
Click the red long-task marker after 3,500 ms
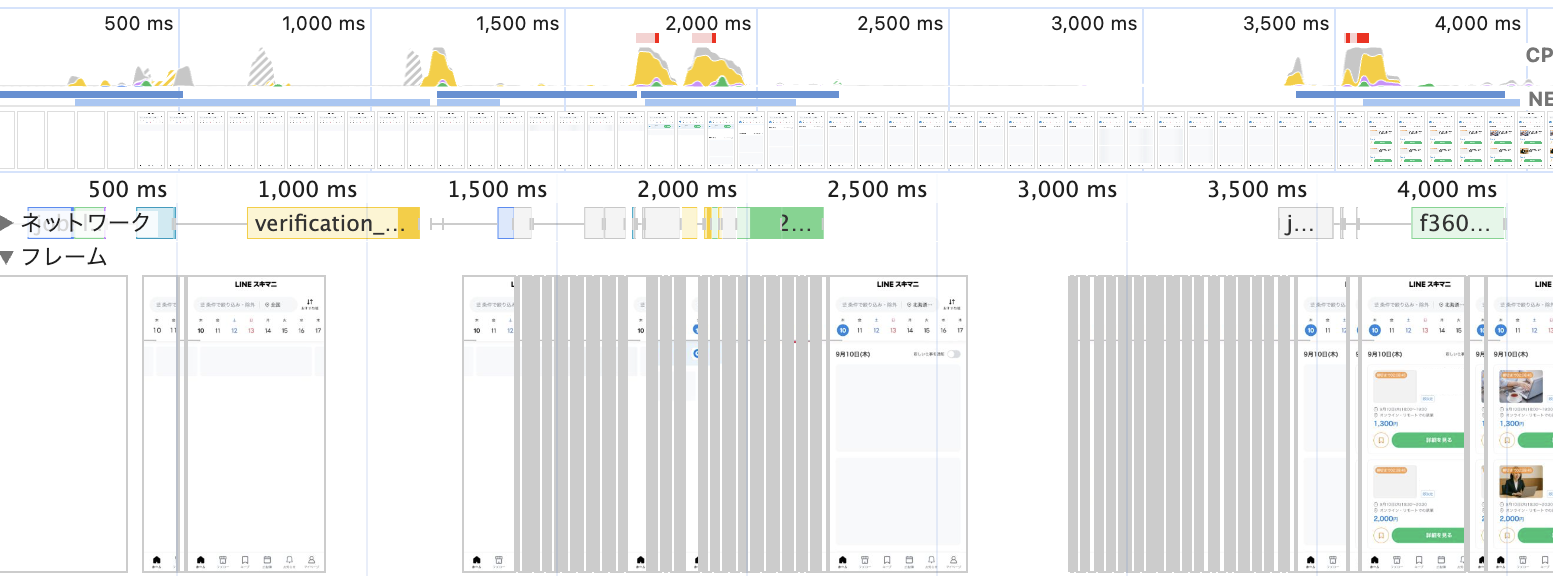coord(1357,38)
